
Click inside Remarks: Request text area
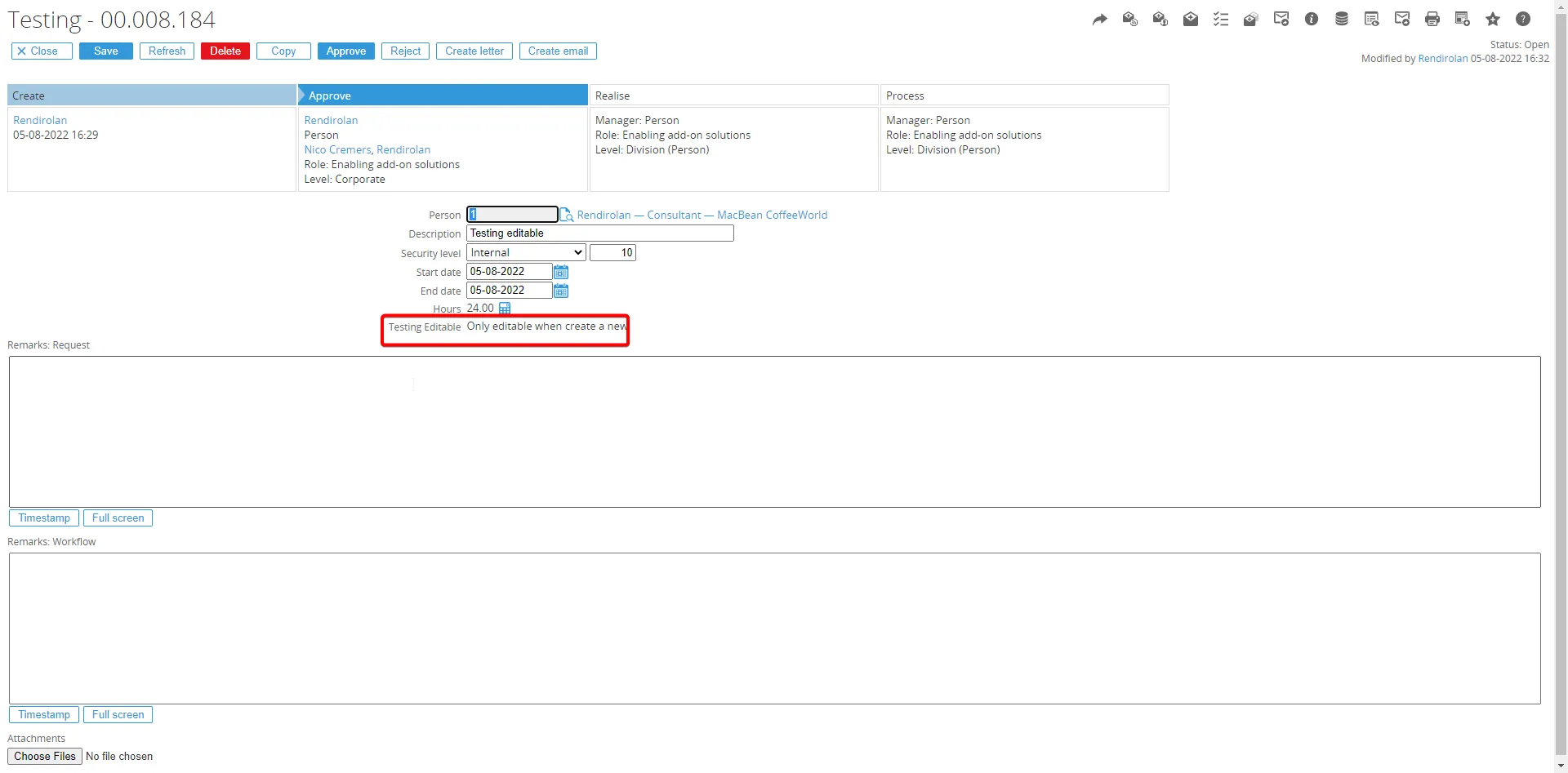pos(775,432)
